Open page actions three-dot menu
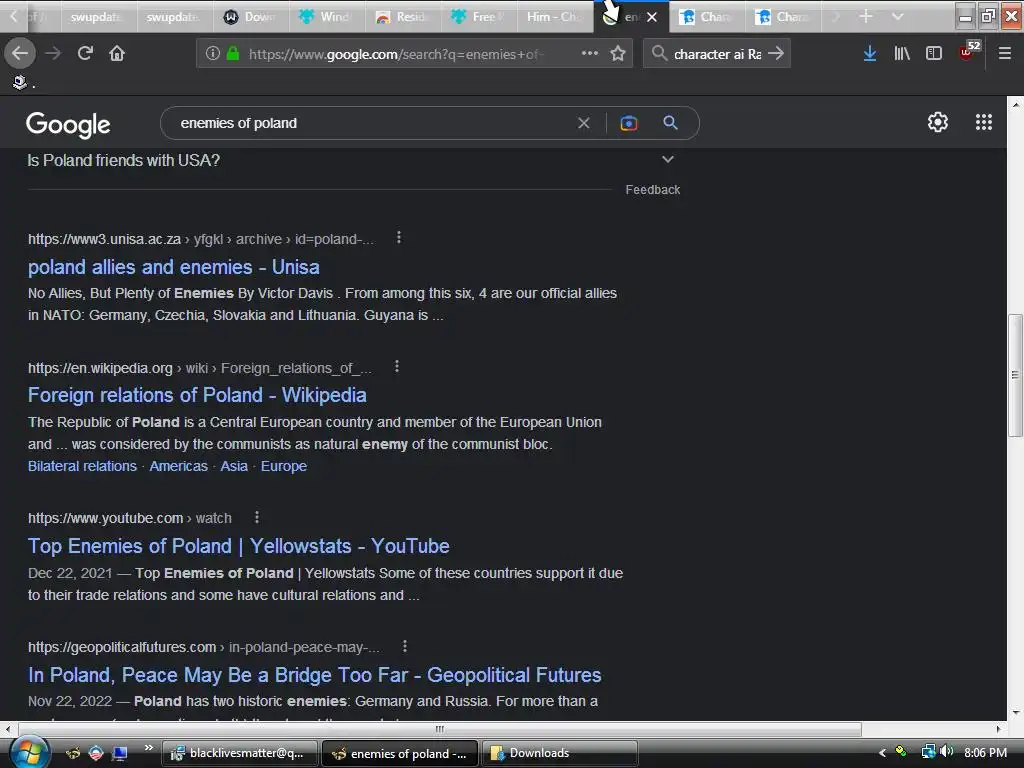1024x768 pixels. click(x=590, y=53)
